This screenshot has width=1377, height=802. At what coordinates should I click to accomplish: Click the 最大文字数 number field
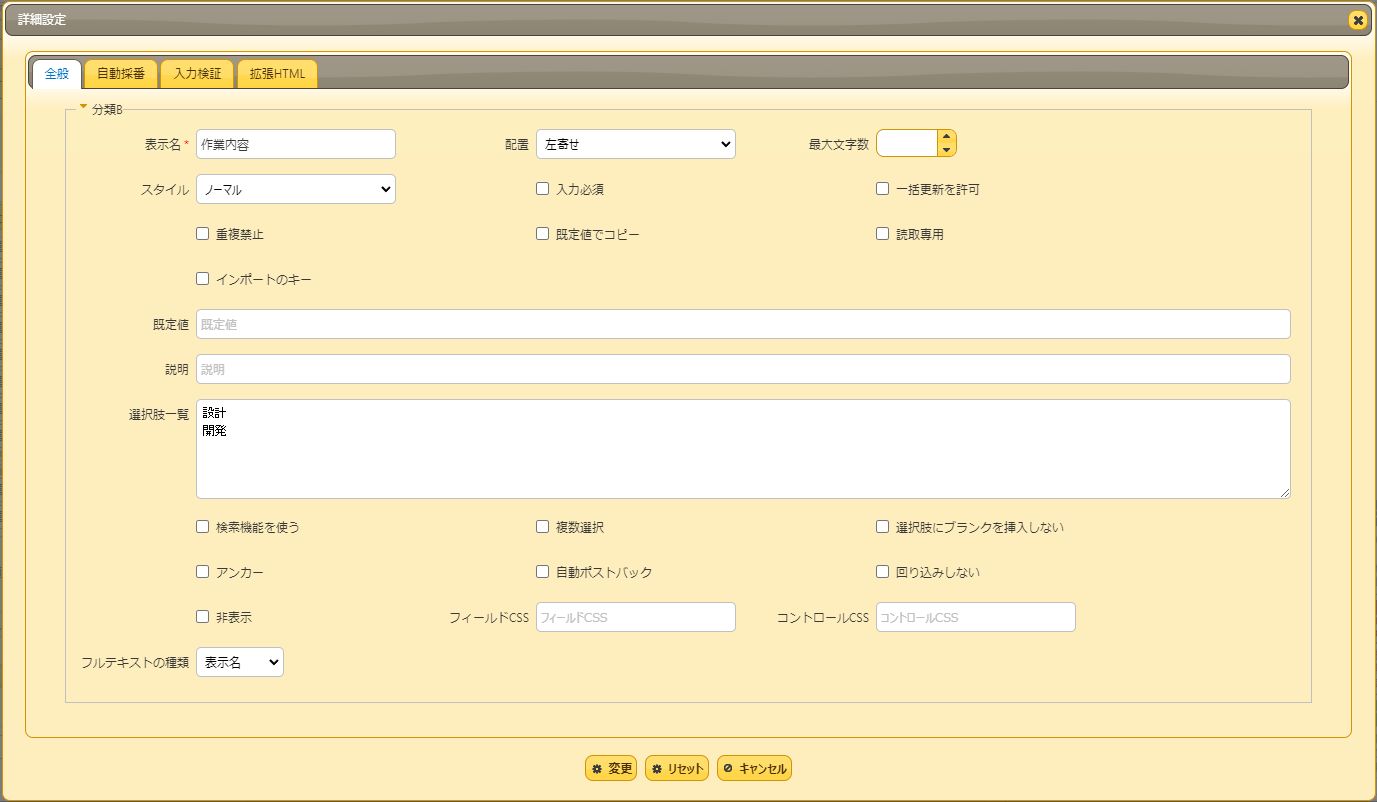tap(907, 144)
